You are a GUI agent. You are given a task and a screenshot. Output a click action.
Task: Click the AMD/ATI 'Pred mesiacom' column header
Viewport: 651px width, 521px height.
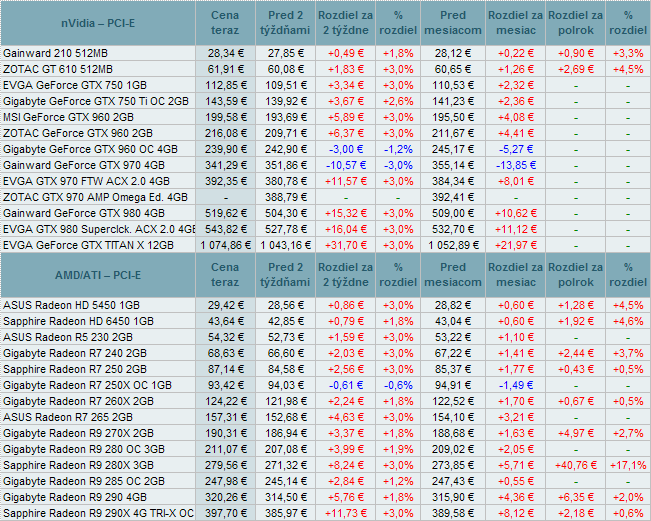453,275
